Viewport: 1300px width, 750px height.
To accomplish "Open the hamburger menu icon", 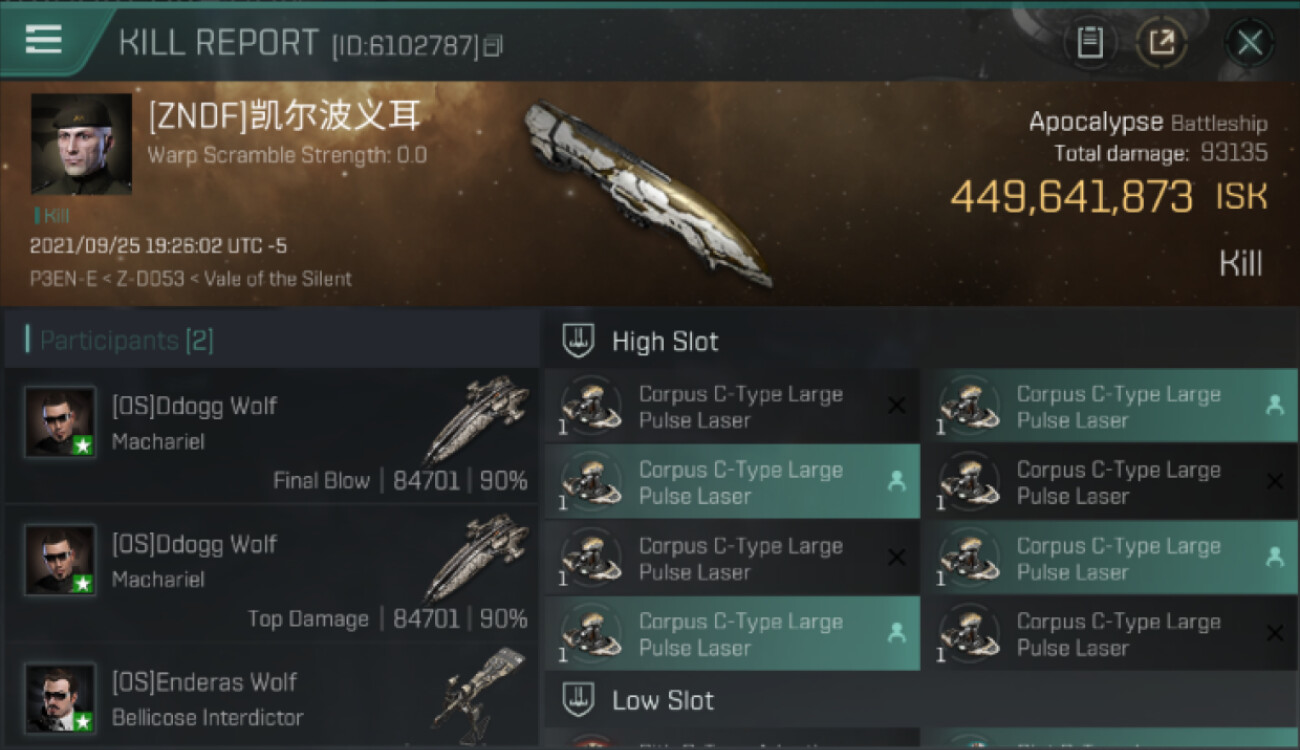I will (42, 39).
